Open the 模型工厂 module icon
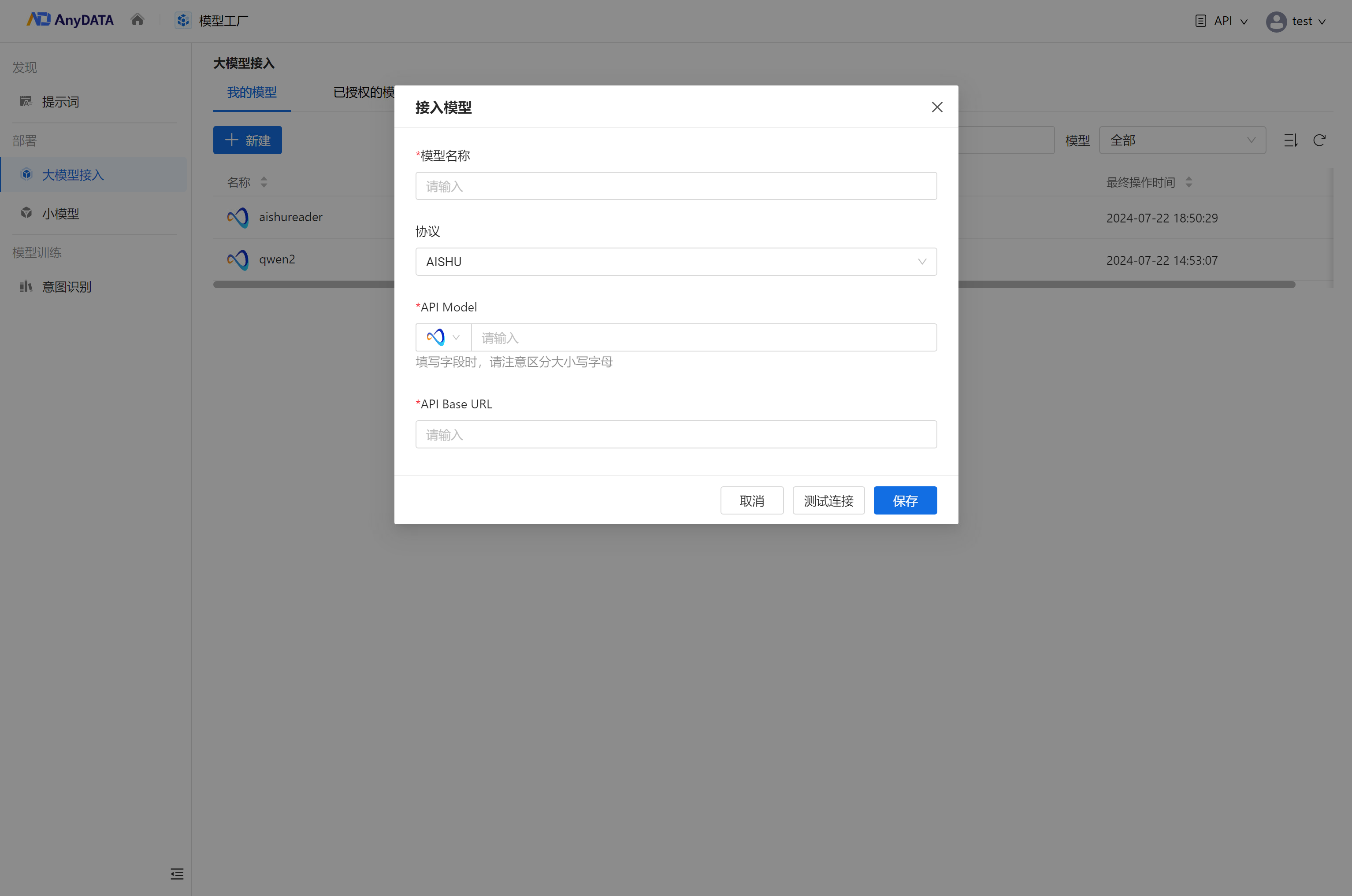Image resolution: width=1352 pixels, height=896 pixels. click(x=183, y=21)
